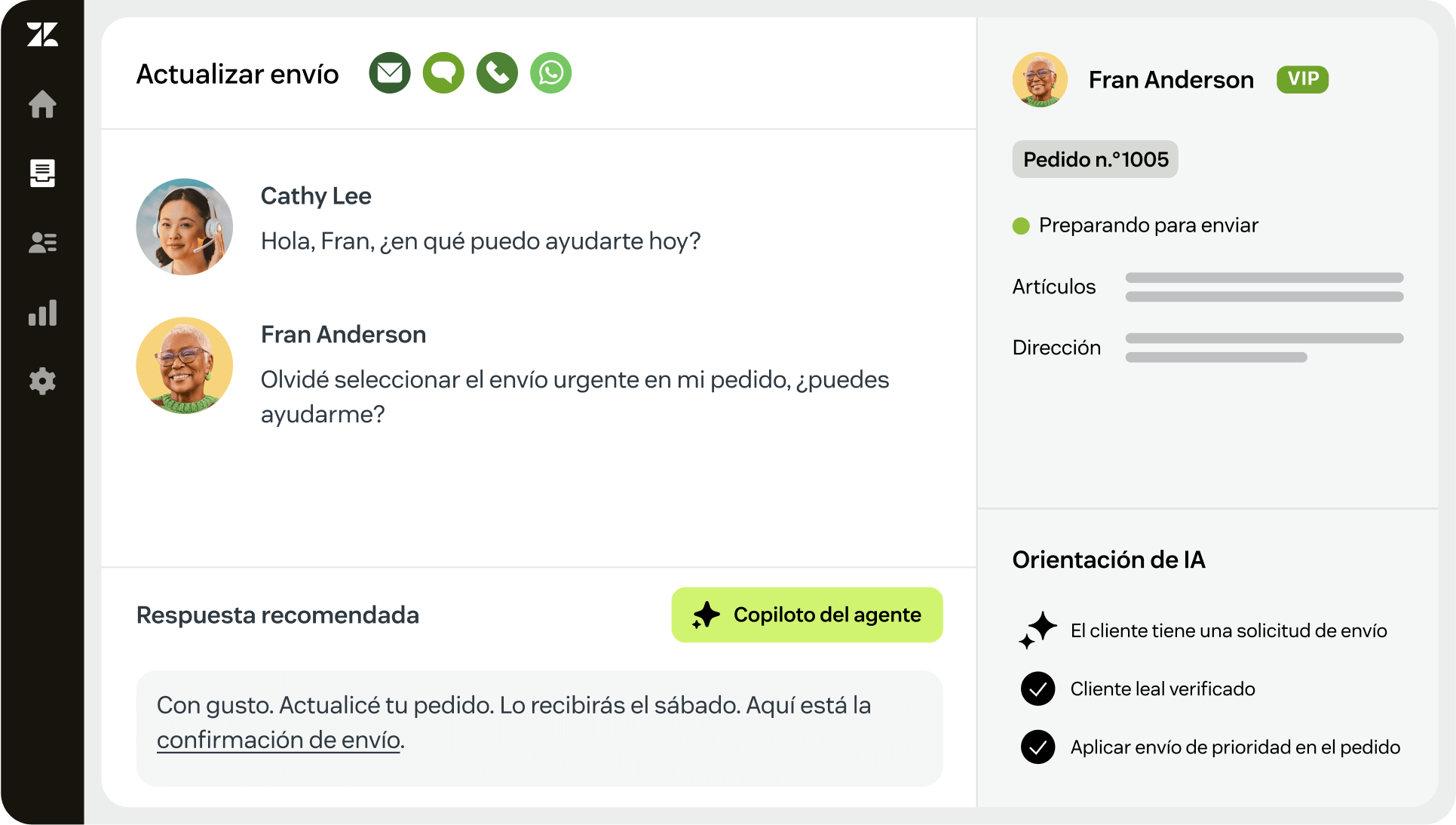Open the 'confirmación de envío' link
Screen dimensions: 1456x825
[x=278, y=740]
